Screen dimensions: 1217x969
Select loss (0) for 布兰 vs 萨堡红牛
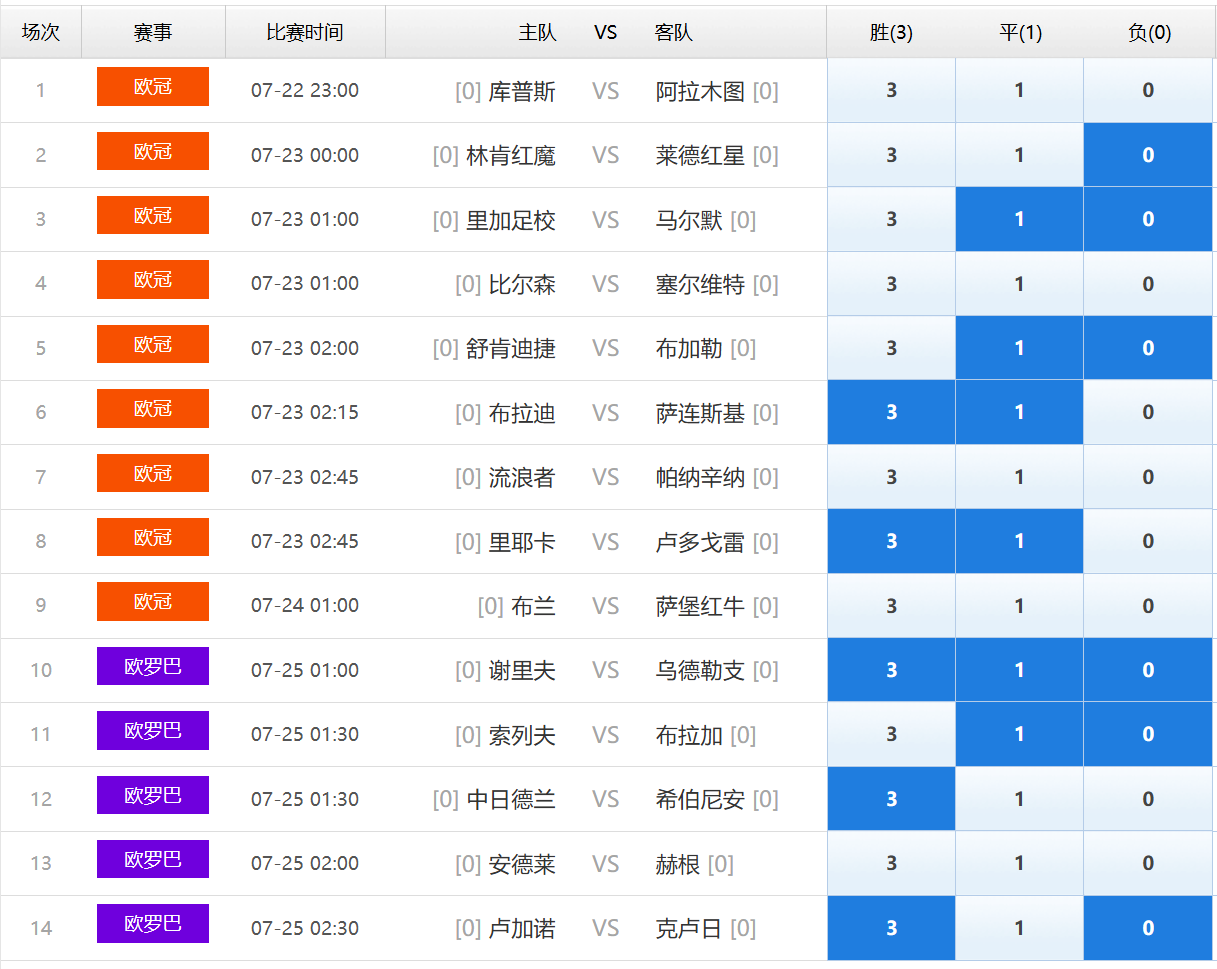click(x=1148, y=606)
